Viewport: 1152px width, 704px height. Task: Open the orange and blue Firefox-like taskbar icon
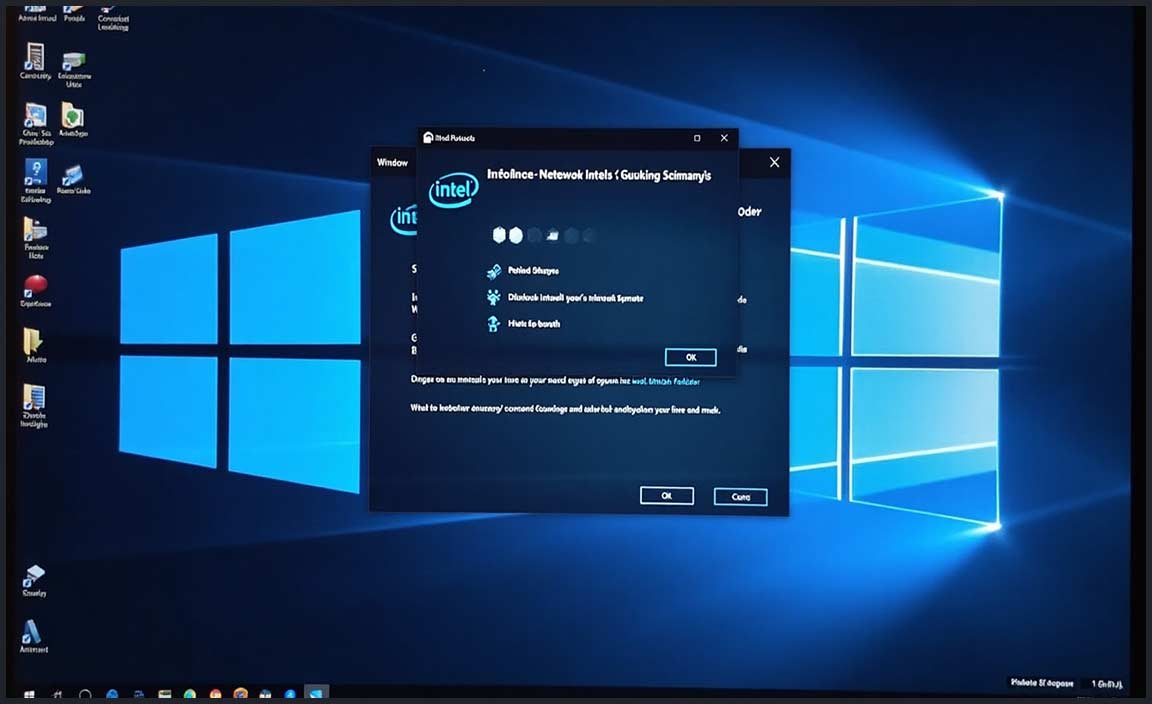[x=240, y=694]
